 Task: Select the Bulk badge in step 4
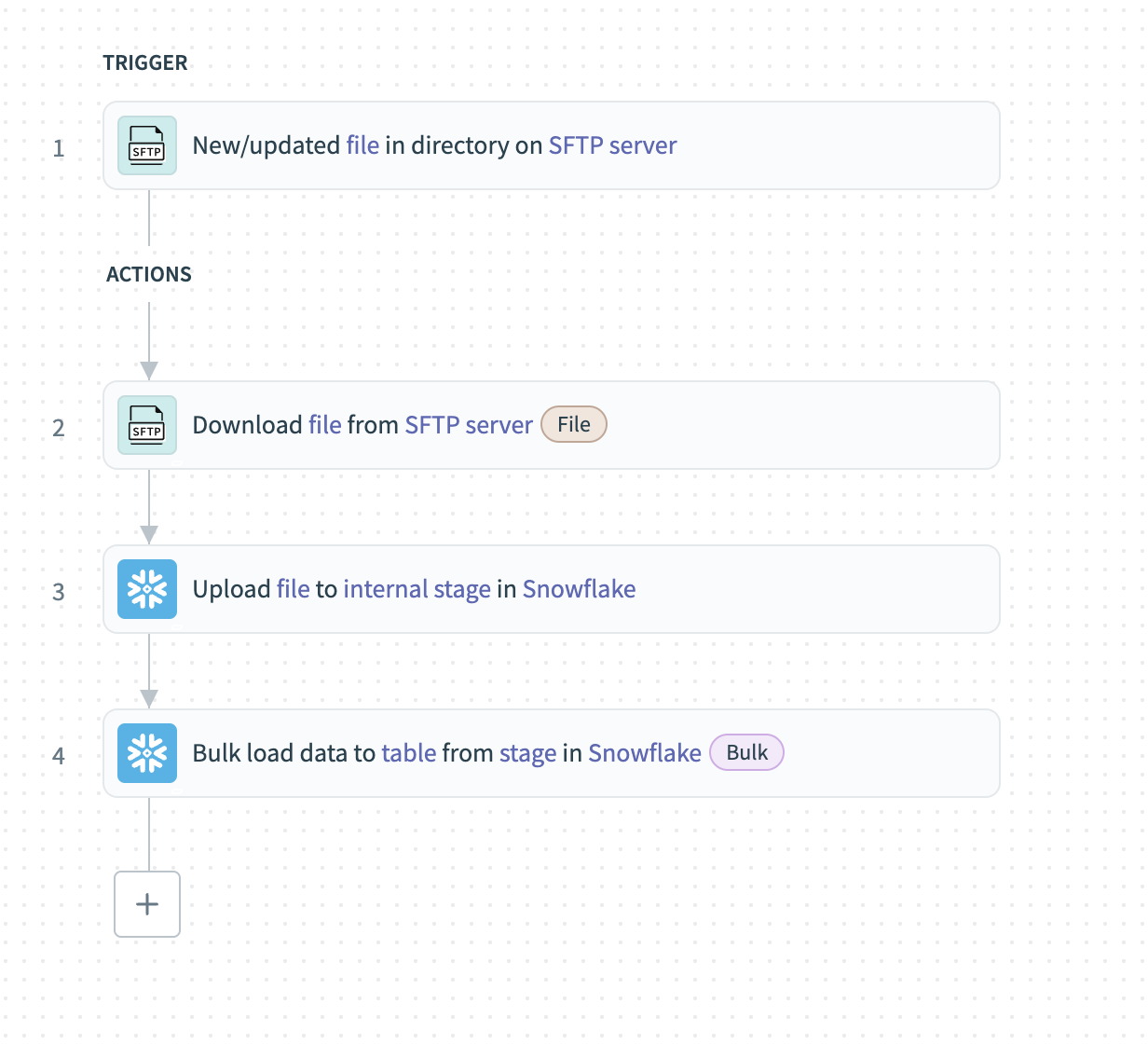tap(746, 752)
